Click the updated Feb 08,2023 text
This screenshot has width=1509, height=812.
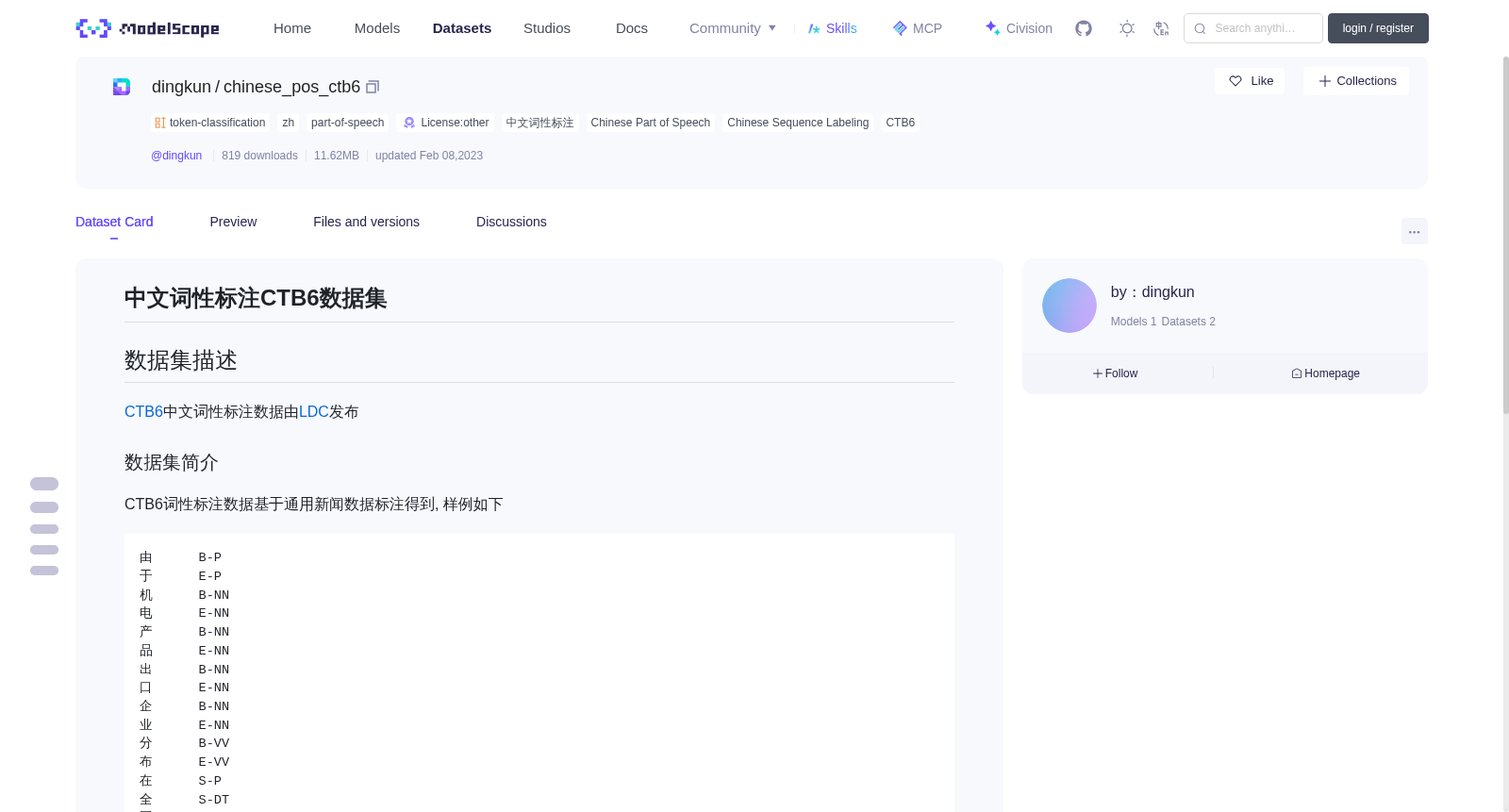(429, 156)
